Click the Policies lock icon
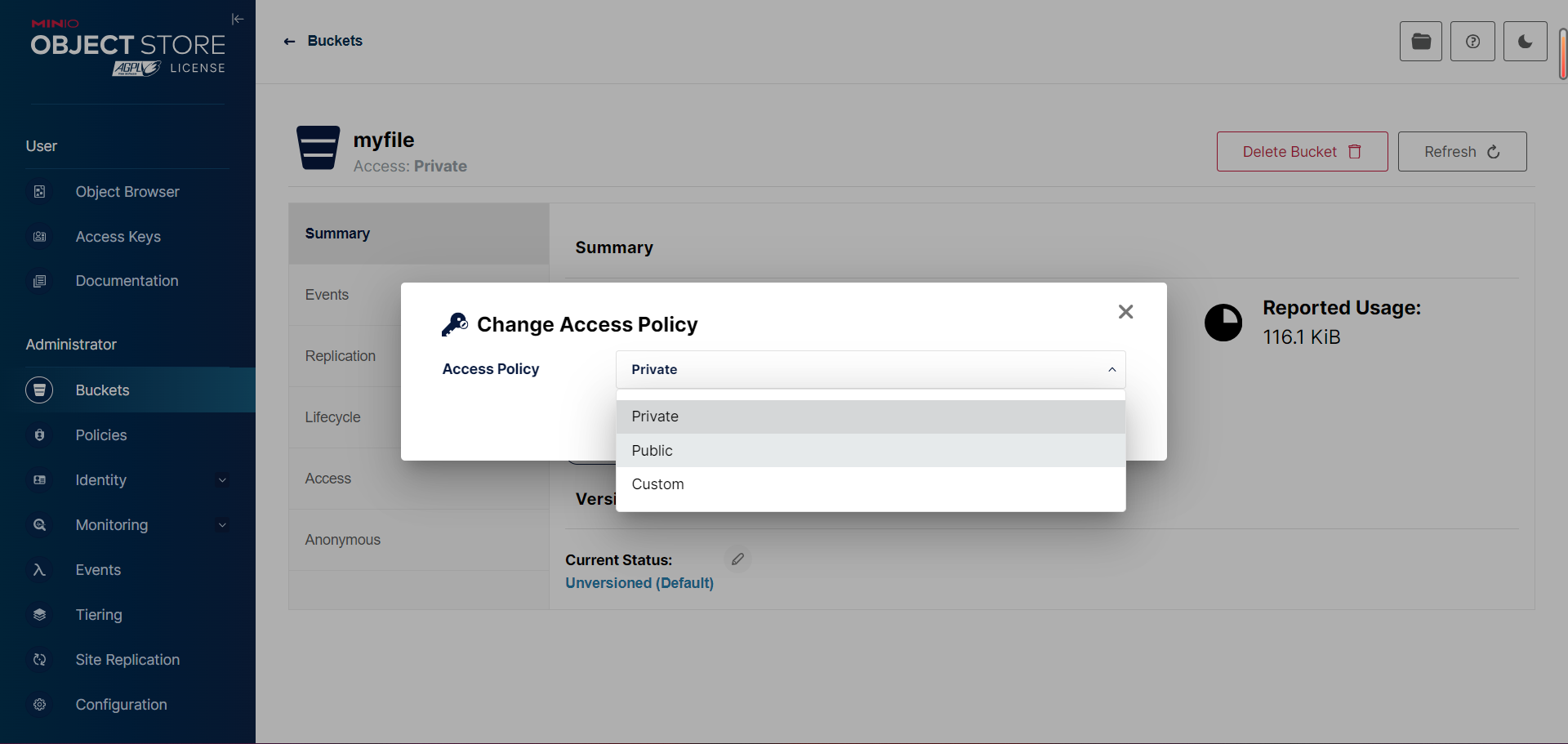Screen dimensions: 1568x744 click(x=39, y=435)
